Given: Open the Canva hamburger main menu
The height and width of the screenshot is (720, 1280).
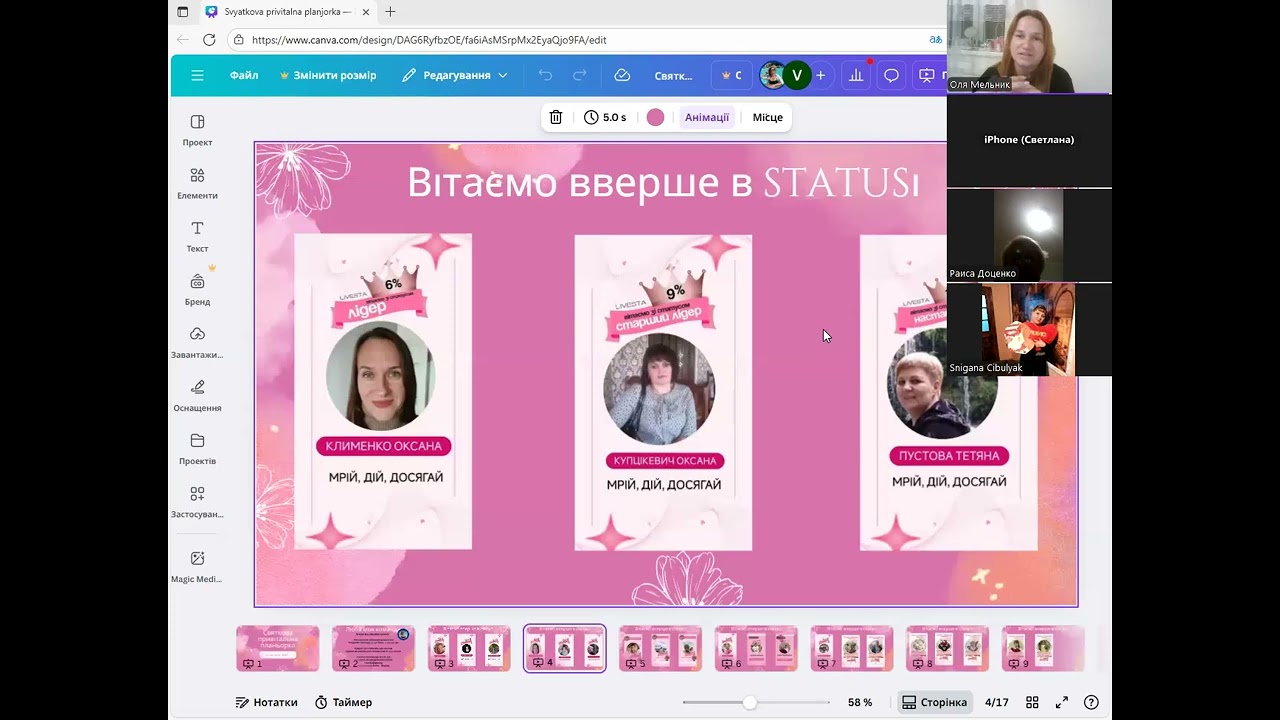Looking at the screenshot, I should click(197, 75).
